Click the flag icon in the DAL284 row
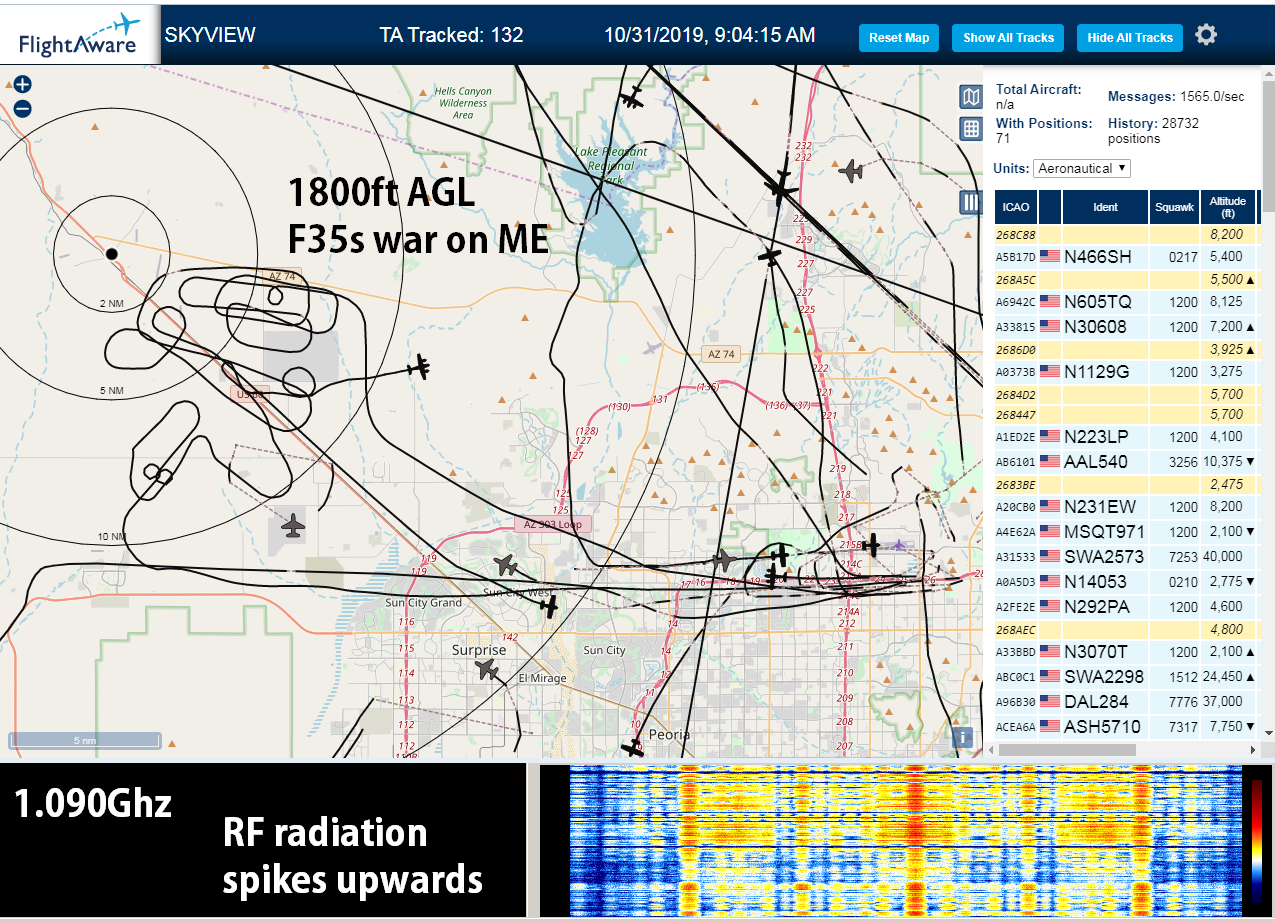The image size is (1275, 921). [1049, 702]
